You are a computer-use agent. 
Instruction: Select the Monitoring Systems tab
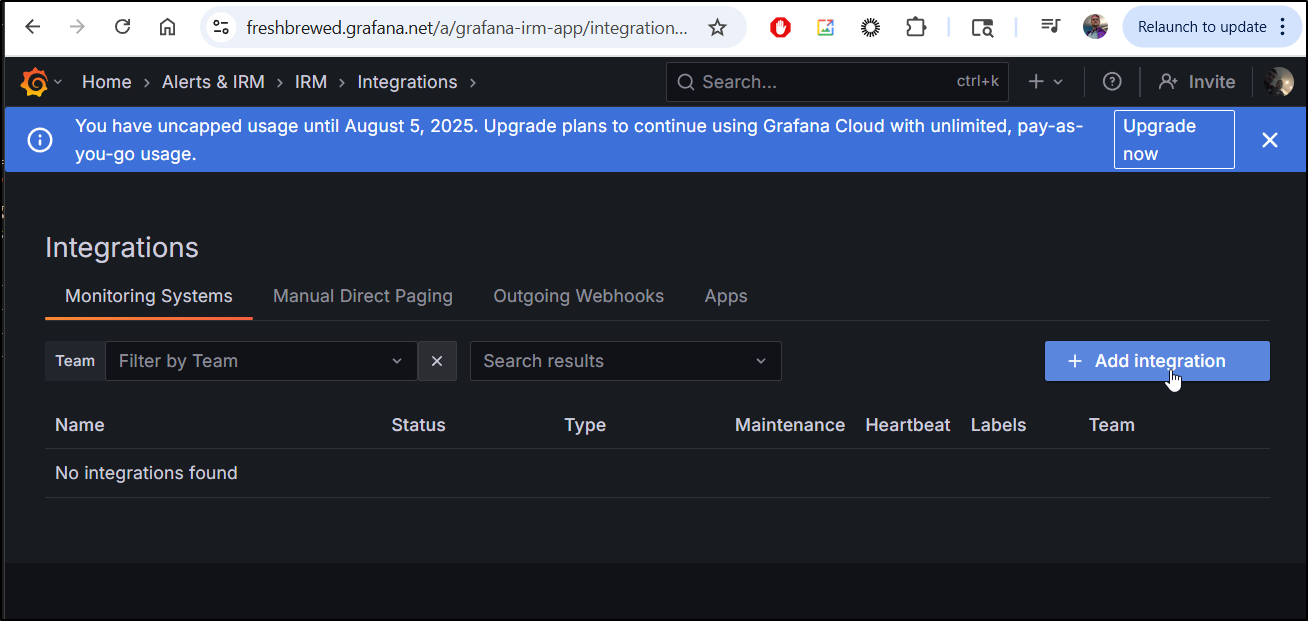click(149, 296)
